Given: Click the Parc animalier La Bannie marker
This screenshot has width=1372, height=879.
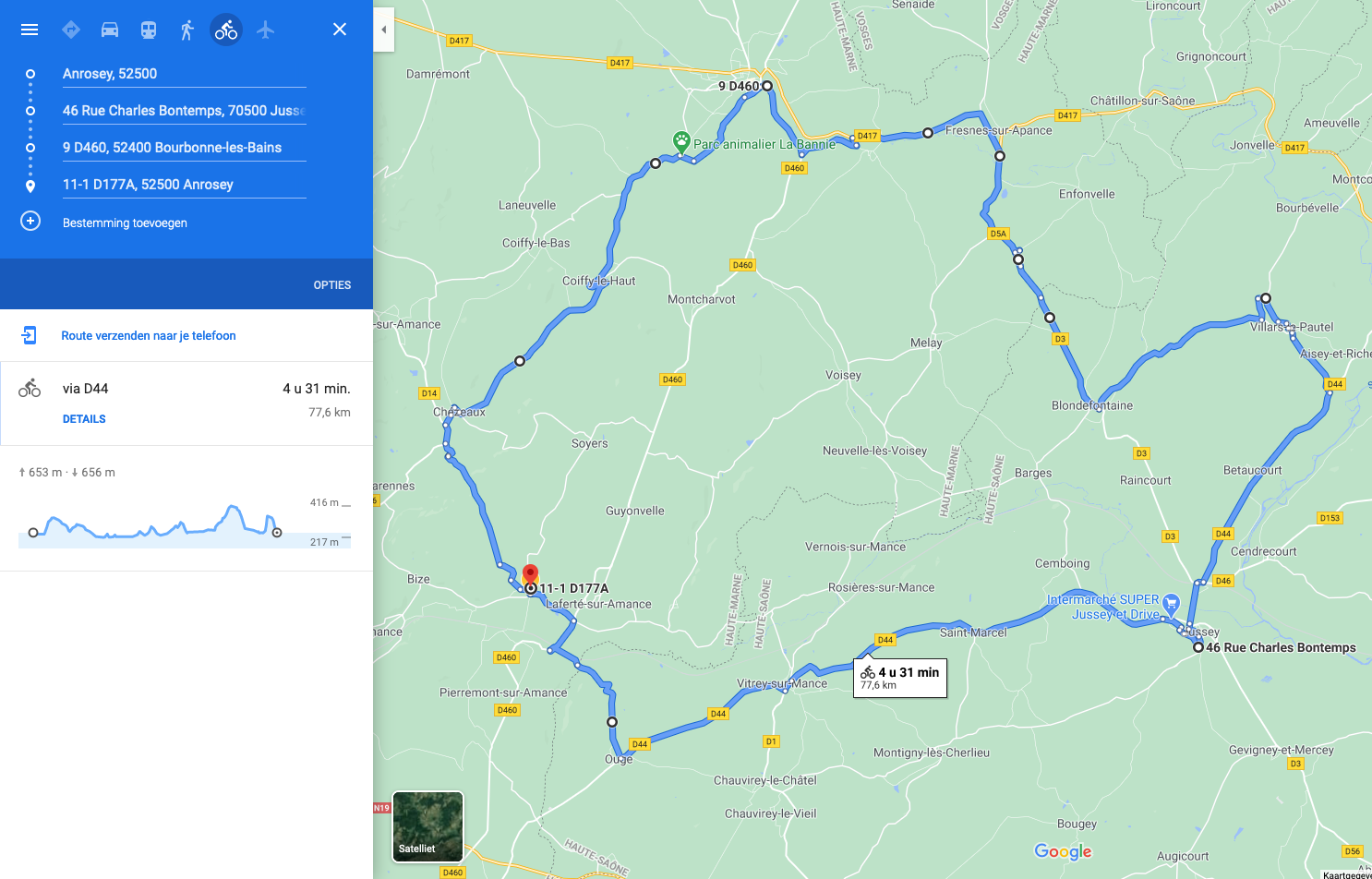Looking at the screenshot, I should tap(681, 142).
